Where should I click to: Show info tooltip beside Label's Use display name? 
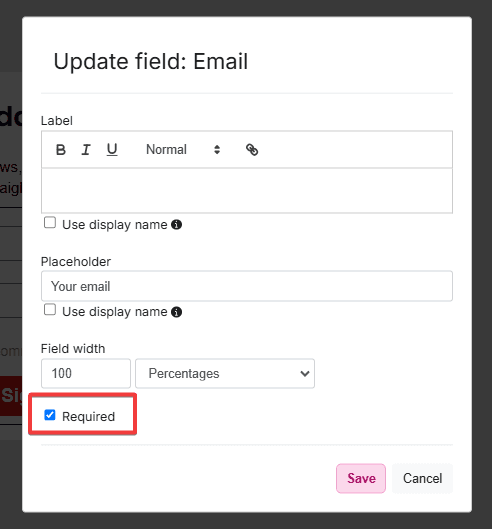coord(176,224)
